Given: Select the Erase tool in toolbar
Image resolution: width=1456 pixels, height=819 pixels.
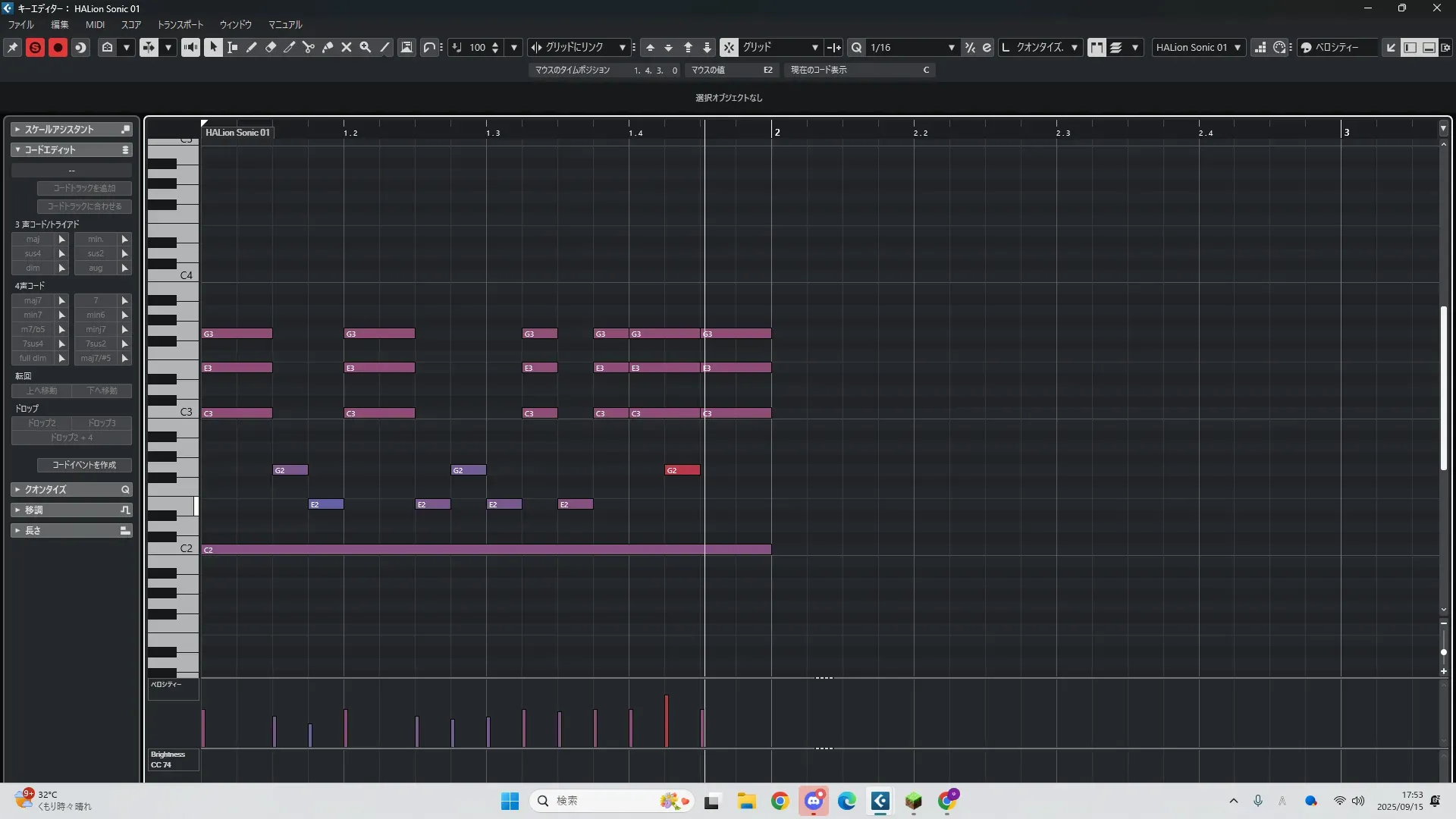Looking at the screenshot, I should click(271, 47).
